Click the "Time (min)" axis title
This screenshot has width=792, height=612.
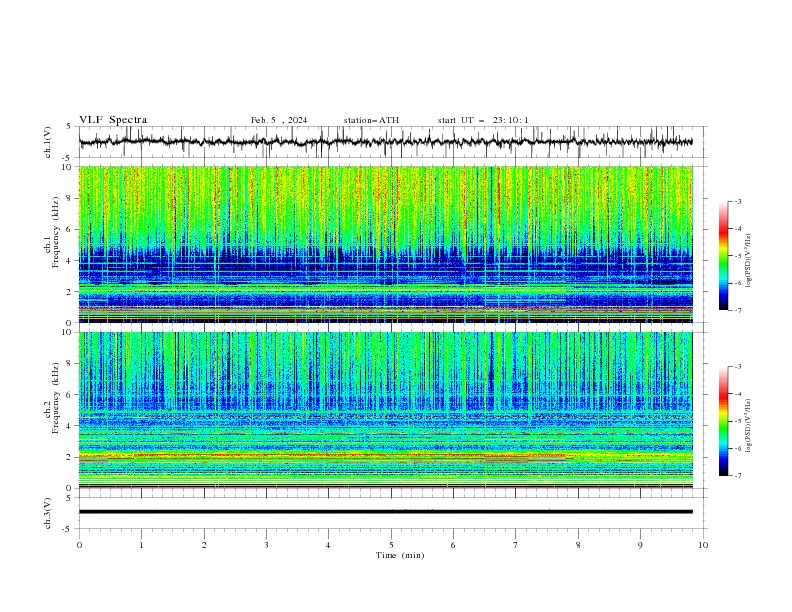[400, 555]
